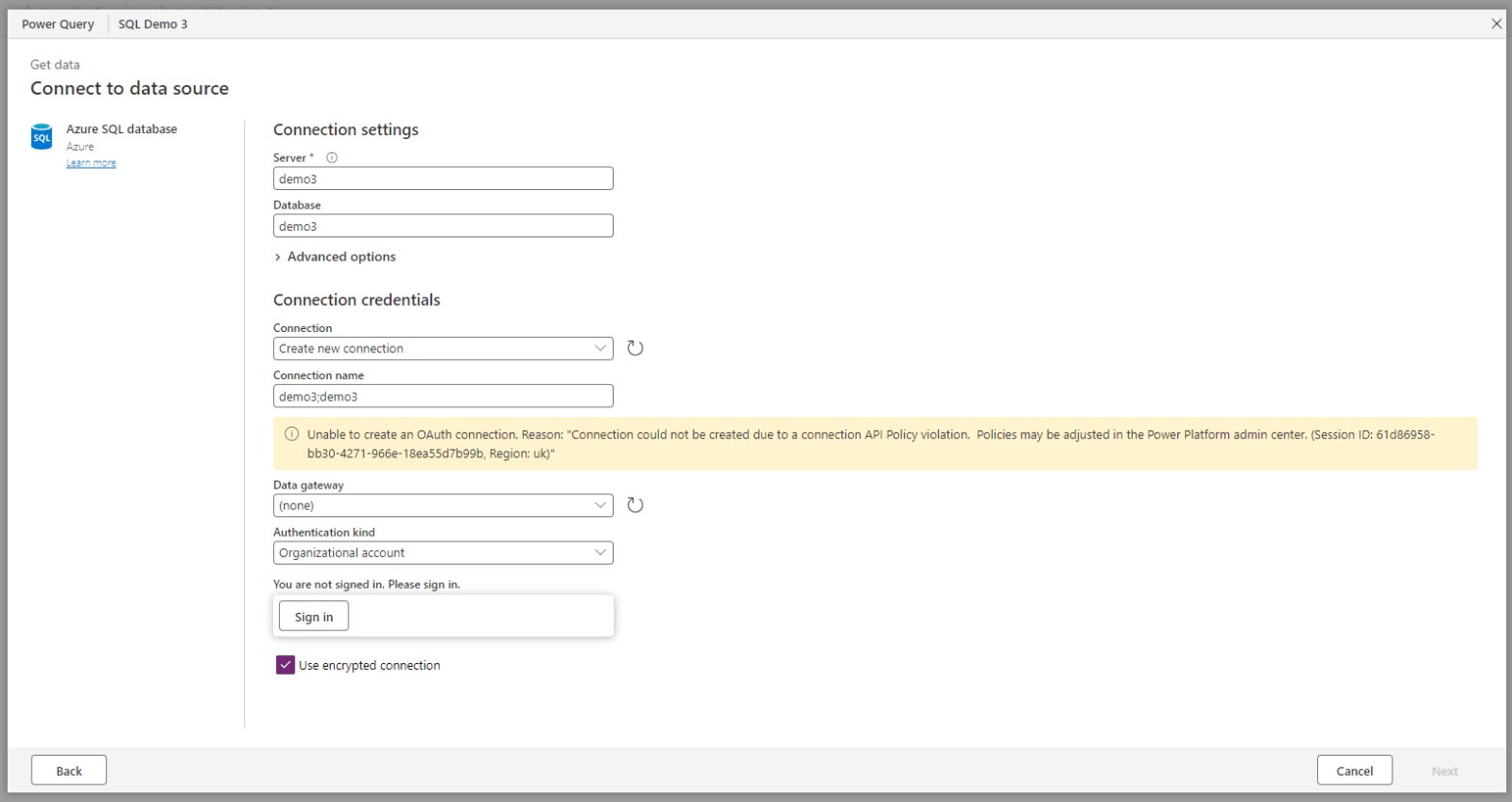1512x802 pixels.
Task: Click the warning message info icon
Action: [291, 434]
